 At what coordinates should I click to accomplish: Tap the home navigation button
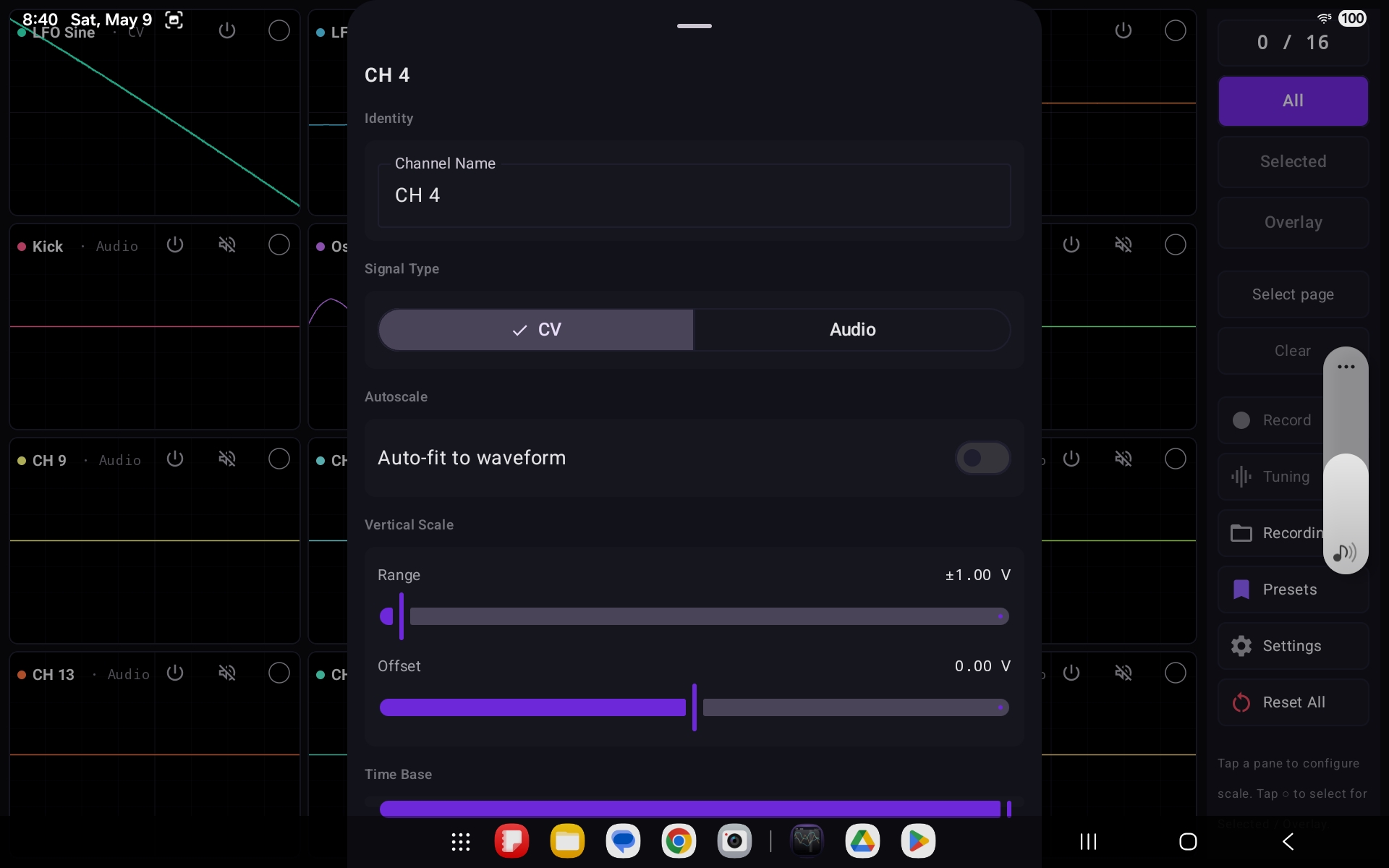[1188, 841]
